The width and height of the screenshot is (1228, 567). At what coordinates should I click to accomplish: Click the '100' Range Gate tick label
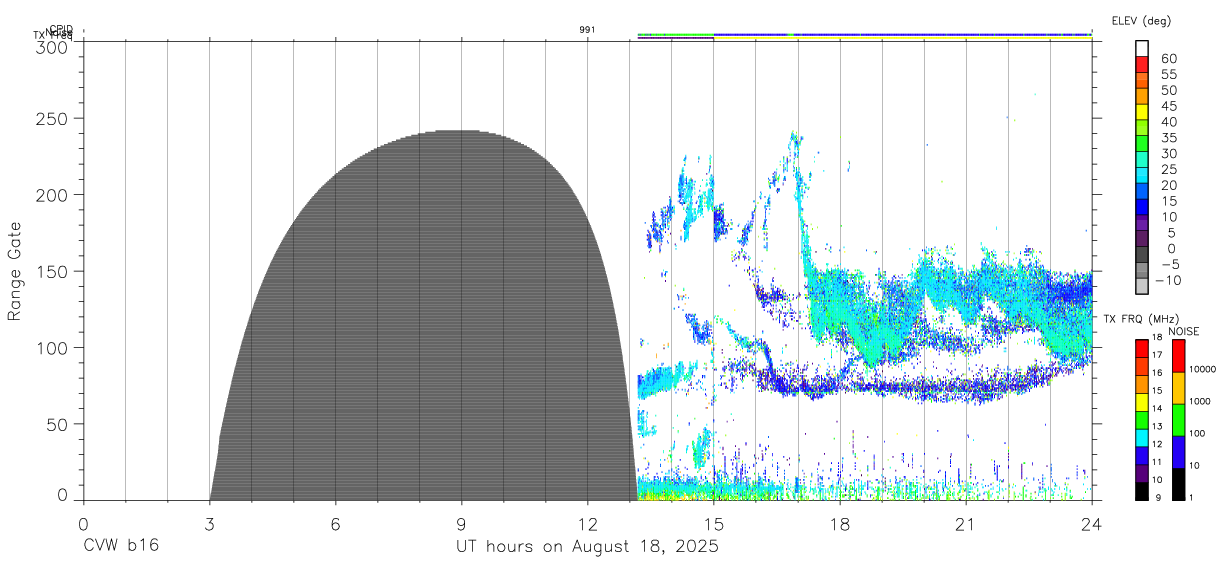(54, 348)
